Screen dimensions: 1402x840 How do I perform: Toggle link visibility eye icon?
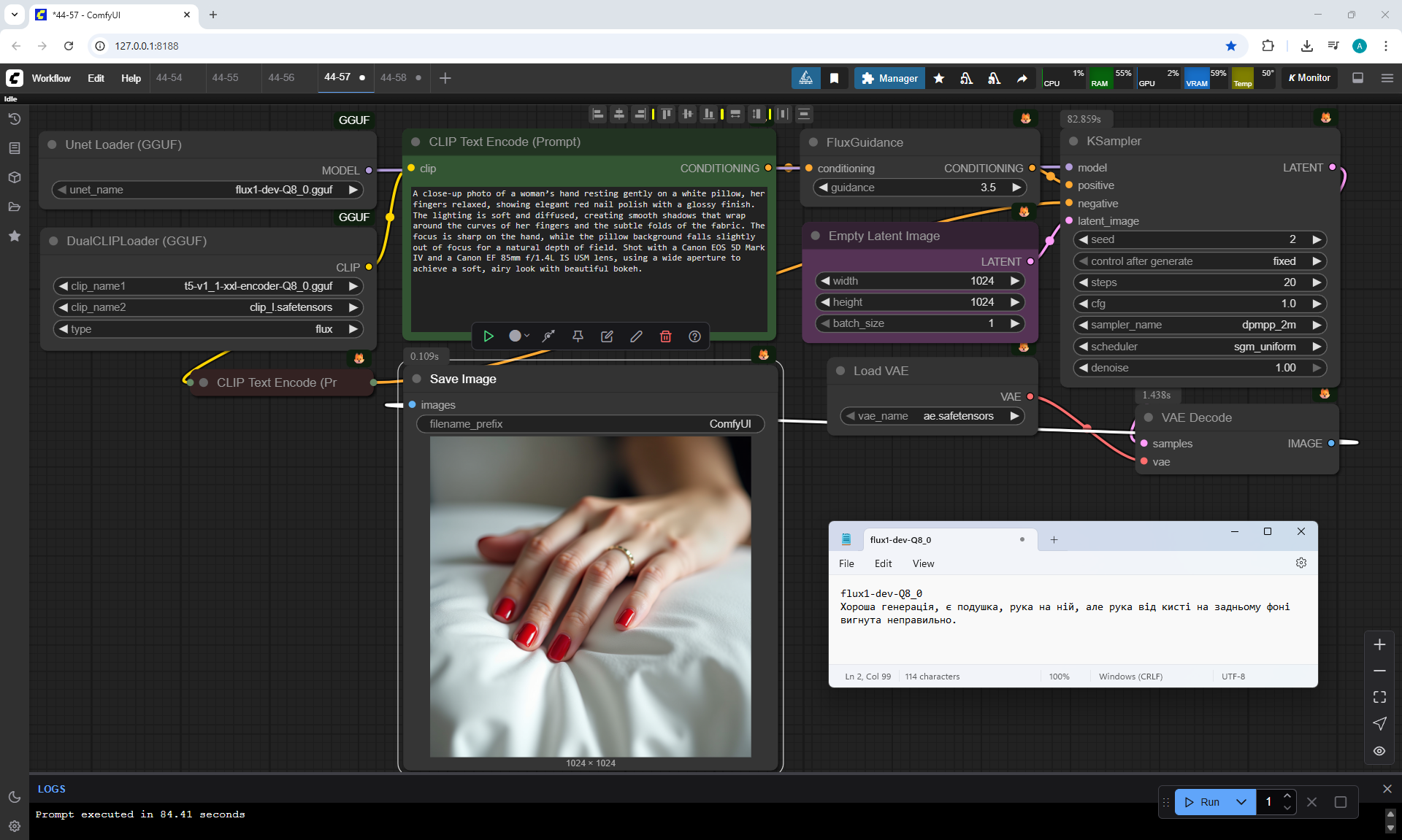pyautogui.click(x=1379, y=750)
